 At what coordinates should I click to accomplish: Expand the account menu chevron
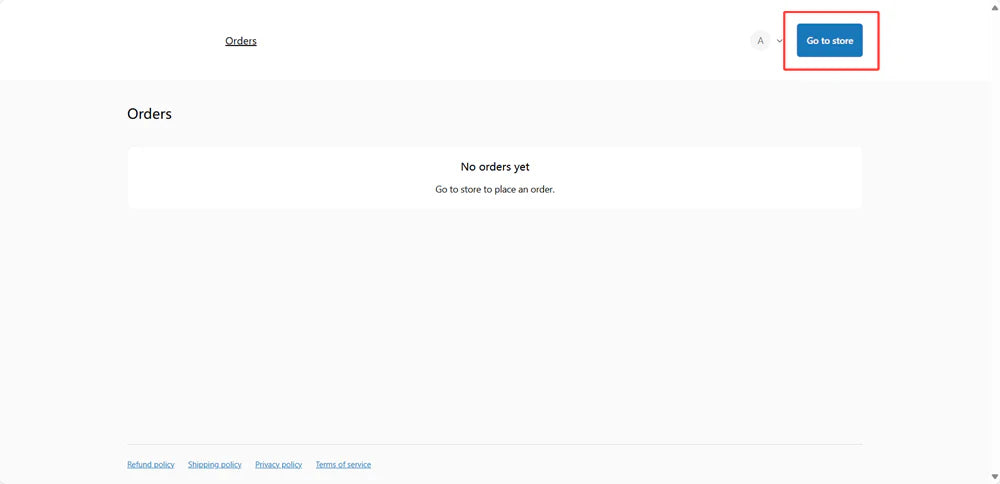(x=780, y=41)
